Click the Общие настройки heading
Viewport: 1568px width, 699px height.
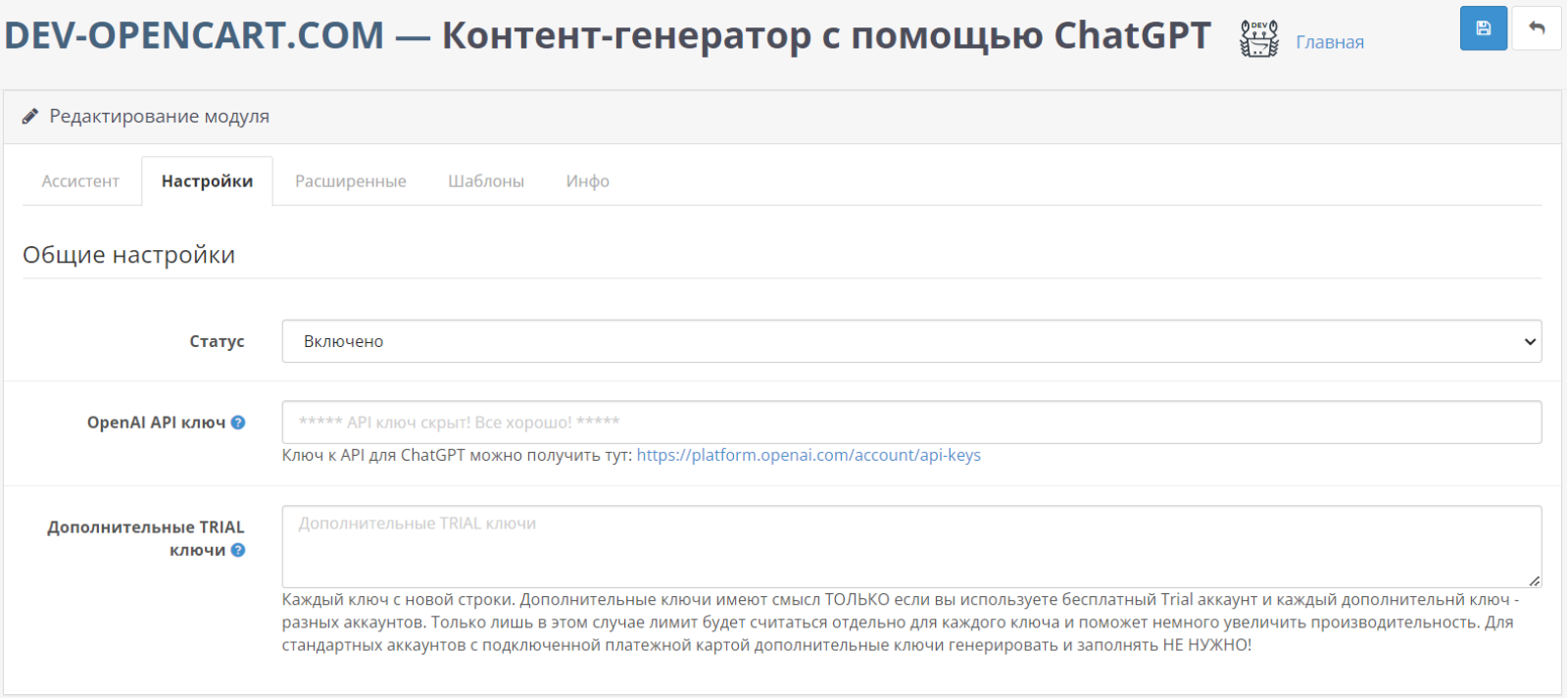129,255
